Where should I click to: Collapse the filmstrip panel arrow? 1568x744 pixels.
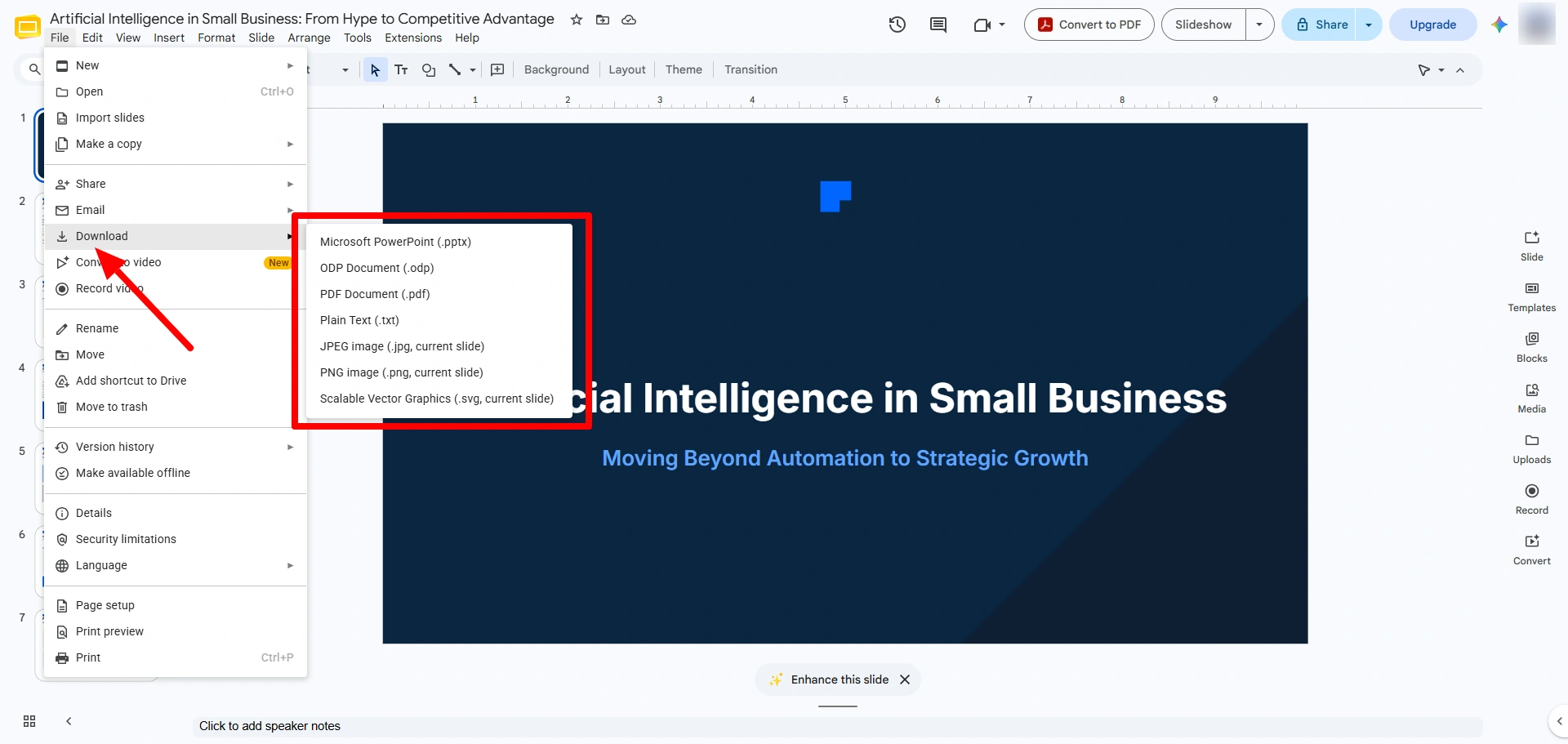pos(69,721)
